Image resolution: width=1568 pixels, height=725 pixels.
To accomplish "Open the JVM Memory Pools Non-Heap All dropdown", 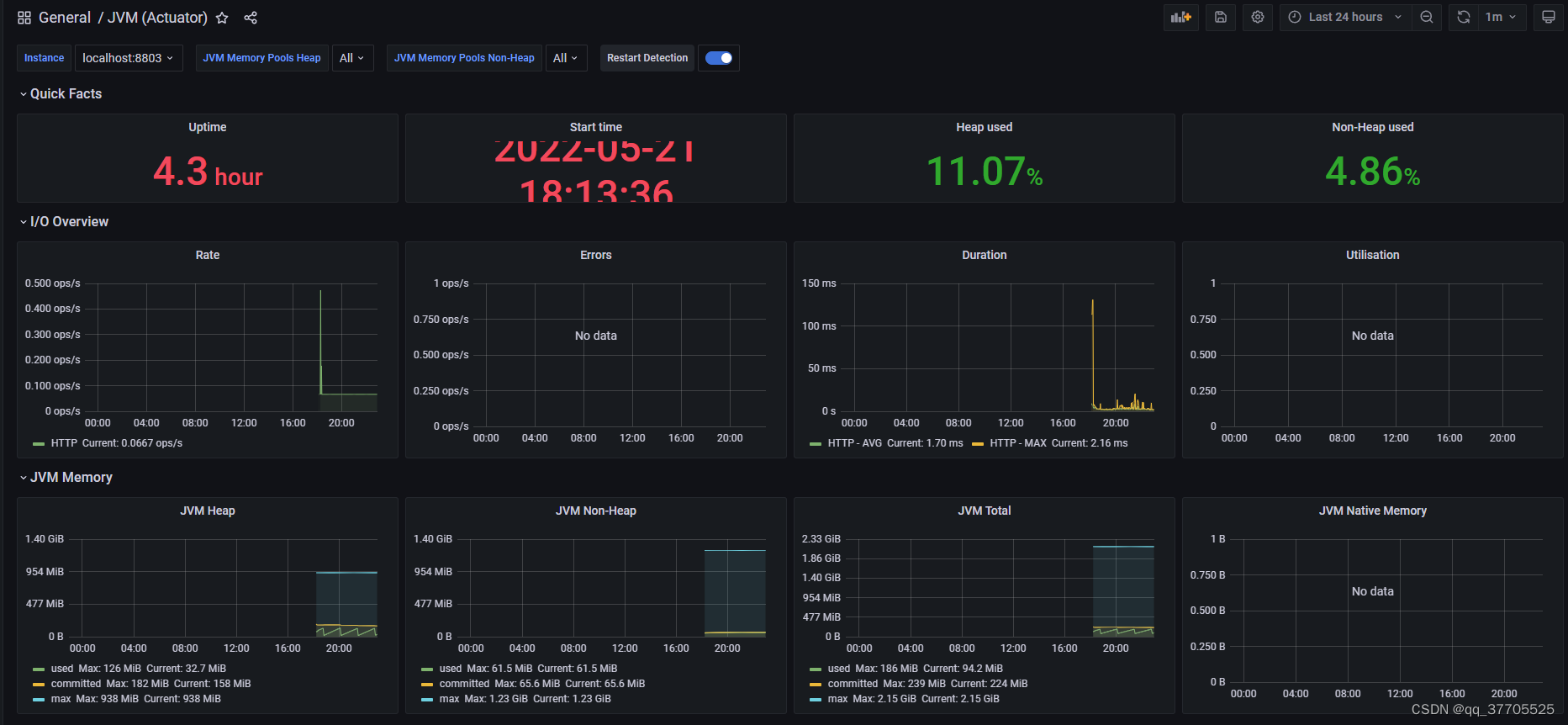I will pyautogui.click(x=566, y=58).
